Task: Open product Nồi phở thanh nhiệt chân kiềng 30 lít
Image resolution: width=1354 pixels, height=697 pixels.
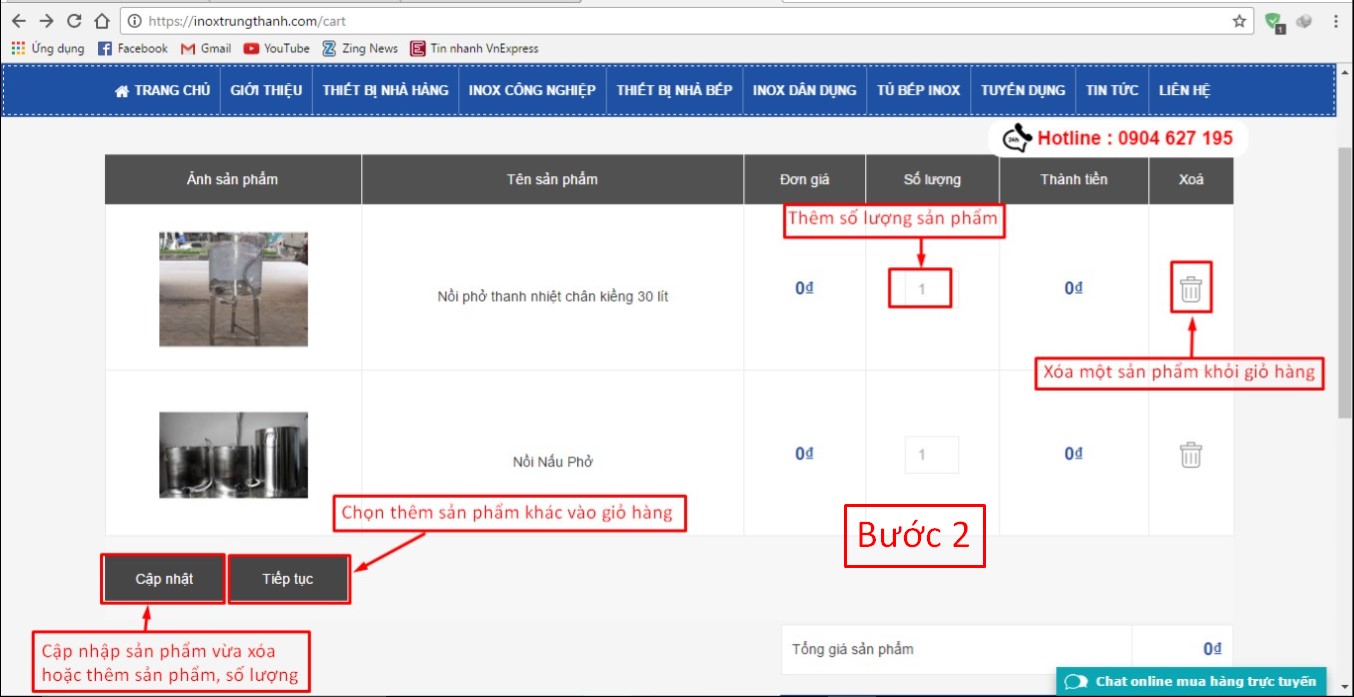Action: (x=553, y=297)
